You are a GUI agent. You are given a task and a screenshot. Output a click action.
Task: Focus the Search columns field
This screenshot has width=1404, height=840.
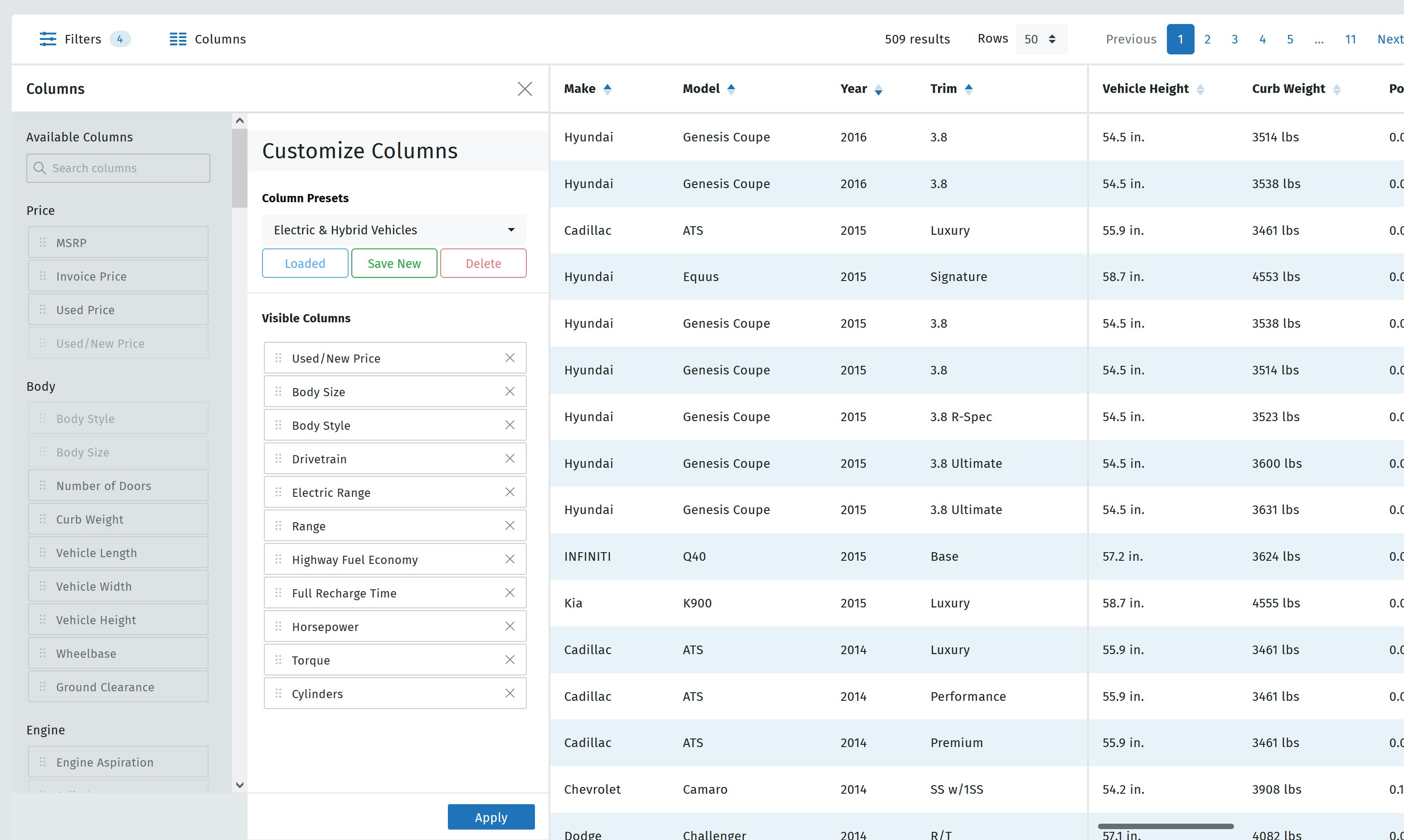click(x=118, y=168)
